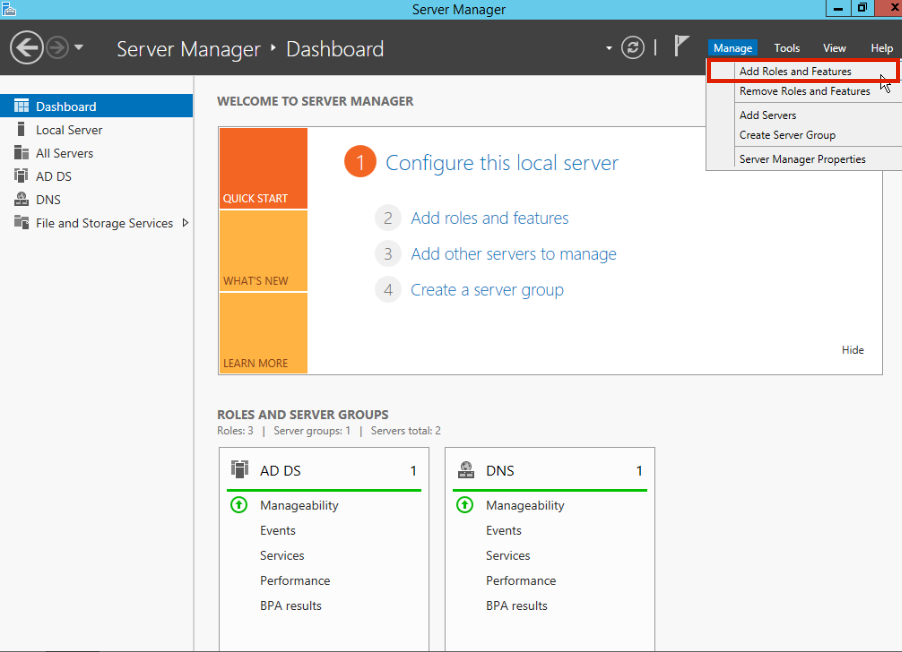This screenshot has width=902, height=652.
Task: Click the forward navigation arrow icon
Action: tap(57, 47)
